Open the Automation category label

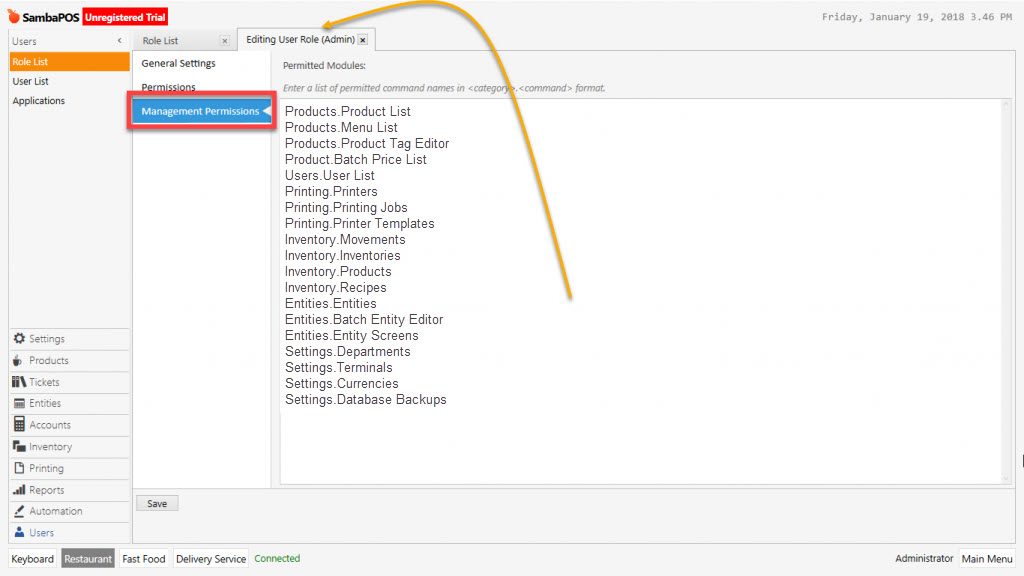[56, 511]
